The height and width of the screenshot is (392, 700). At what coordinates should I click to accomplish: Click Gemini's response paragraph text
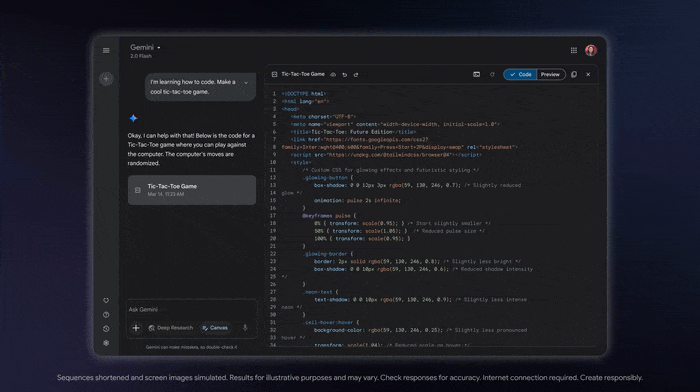[192, 149]
